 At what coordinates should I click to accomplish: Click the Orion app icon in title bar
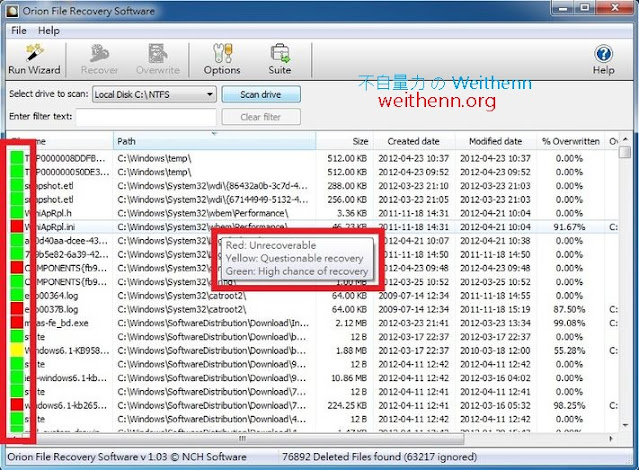[12, 11]
